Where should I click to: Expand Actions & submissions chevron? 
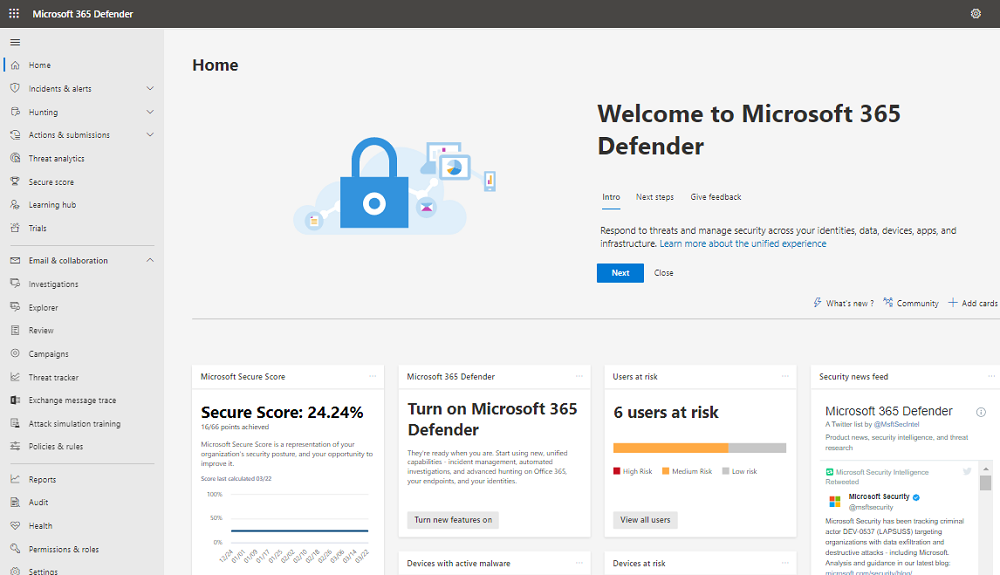150,135
